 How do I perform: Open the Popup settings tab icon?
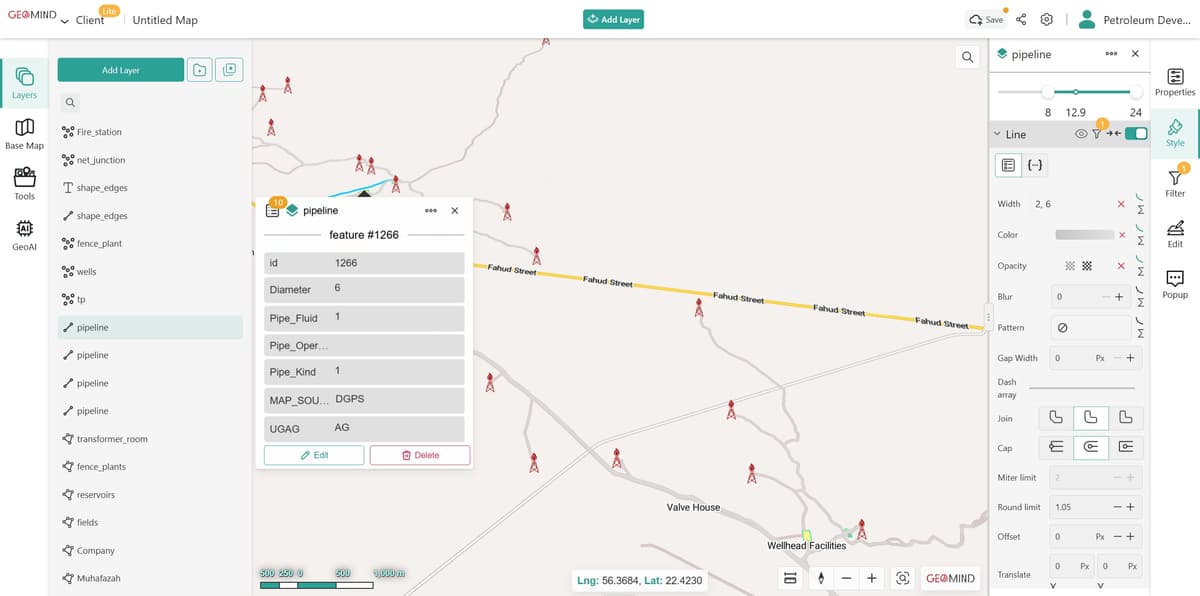point(1175,283)
